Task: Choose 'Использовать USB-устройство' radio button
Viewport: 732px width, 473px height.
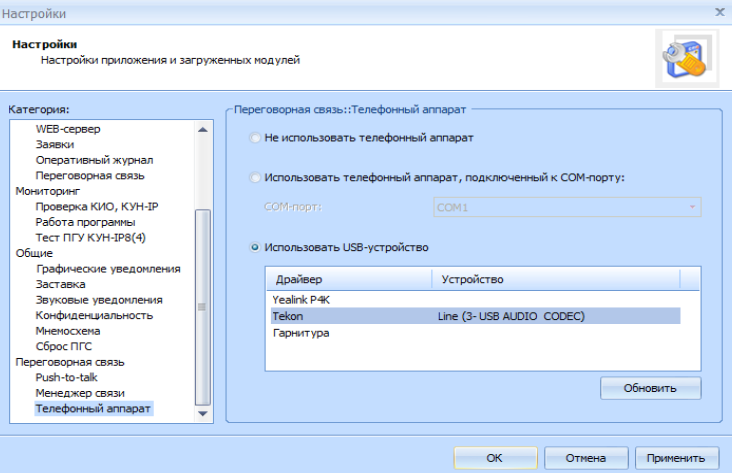Action: tap(255, 247)
